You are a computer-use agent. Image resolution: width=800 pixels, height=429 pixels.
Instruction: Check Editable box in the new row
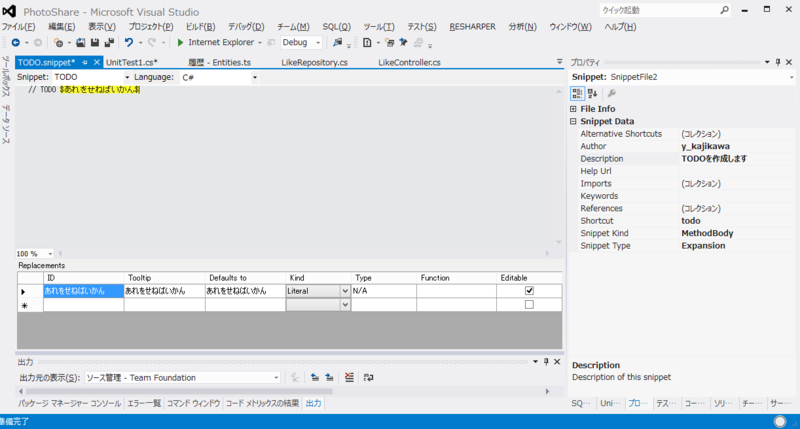tap(529, 305)
